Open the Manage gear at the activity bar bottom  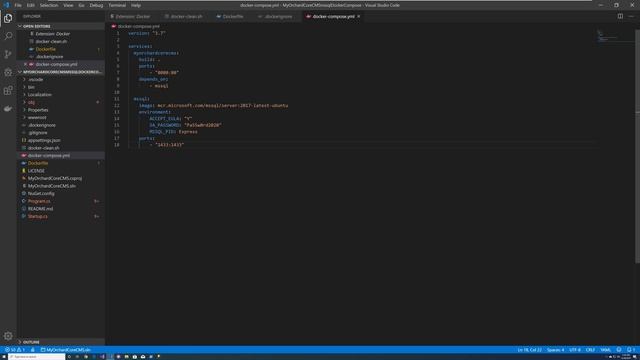8,336
